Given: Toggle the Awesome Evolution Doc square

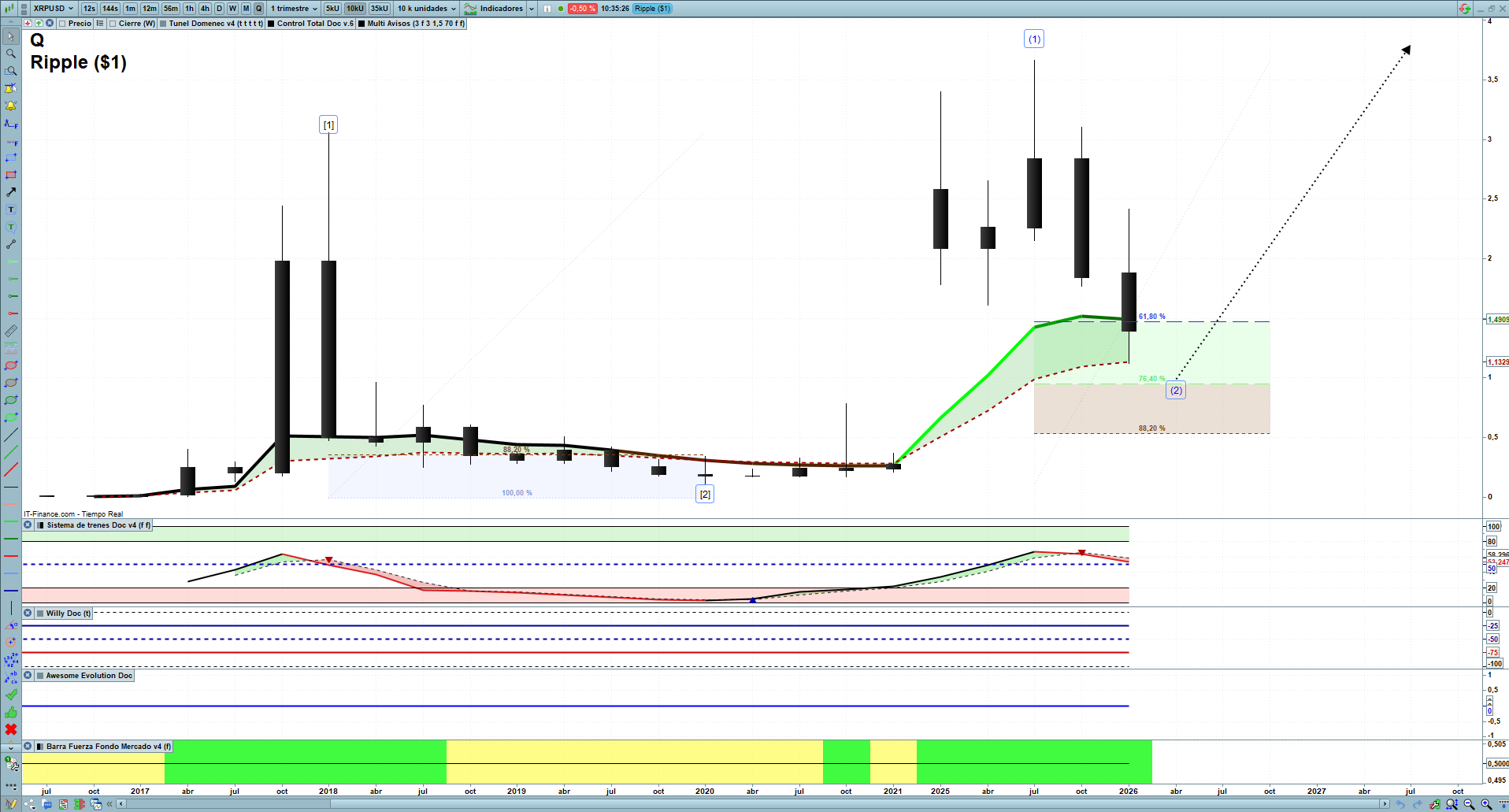Looking at the screenshot, I should (x=40, y=676).
